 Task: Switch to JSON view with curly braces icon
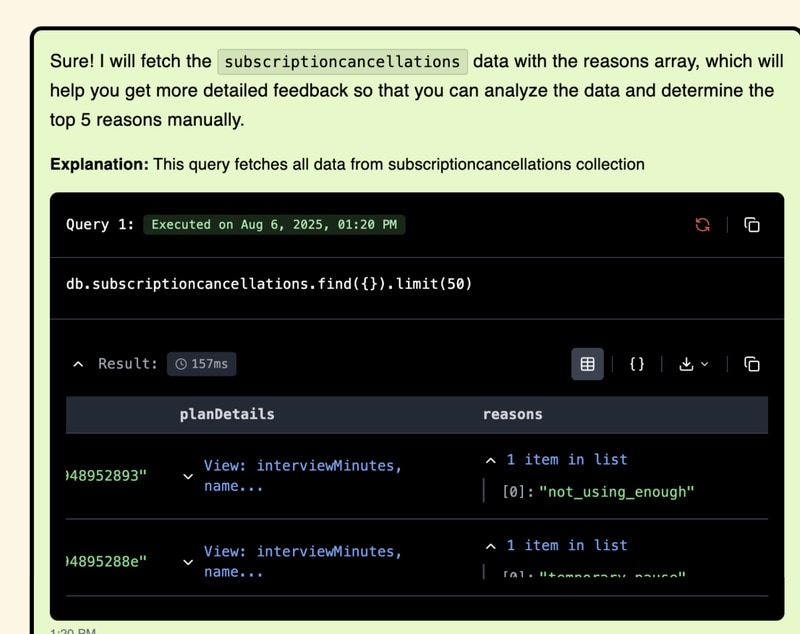click(x=636, y=364)
